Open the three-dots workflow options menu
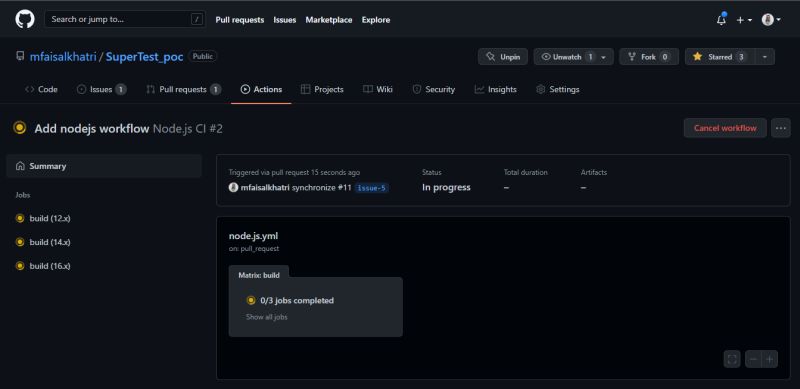Viewport: 800px width, 389px height. click(x=781, y=128)
